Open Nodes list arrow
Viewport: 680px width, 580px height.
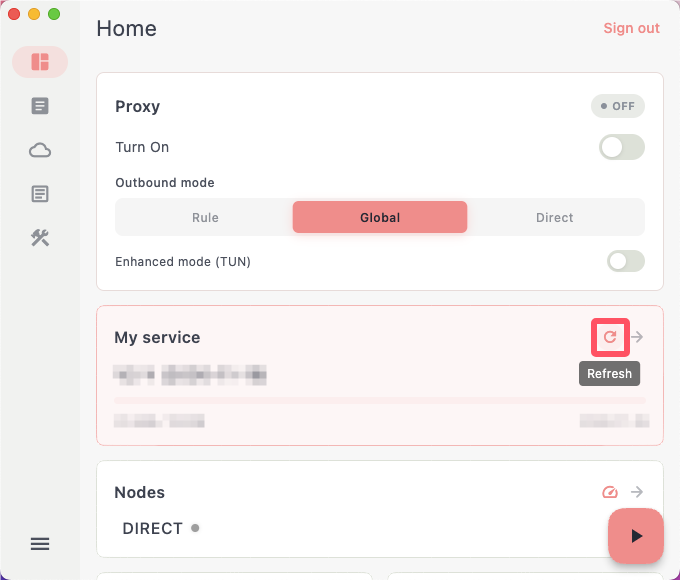[637, 492]
